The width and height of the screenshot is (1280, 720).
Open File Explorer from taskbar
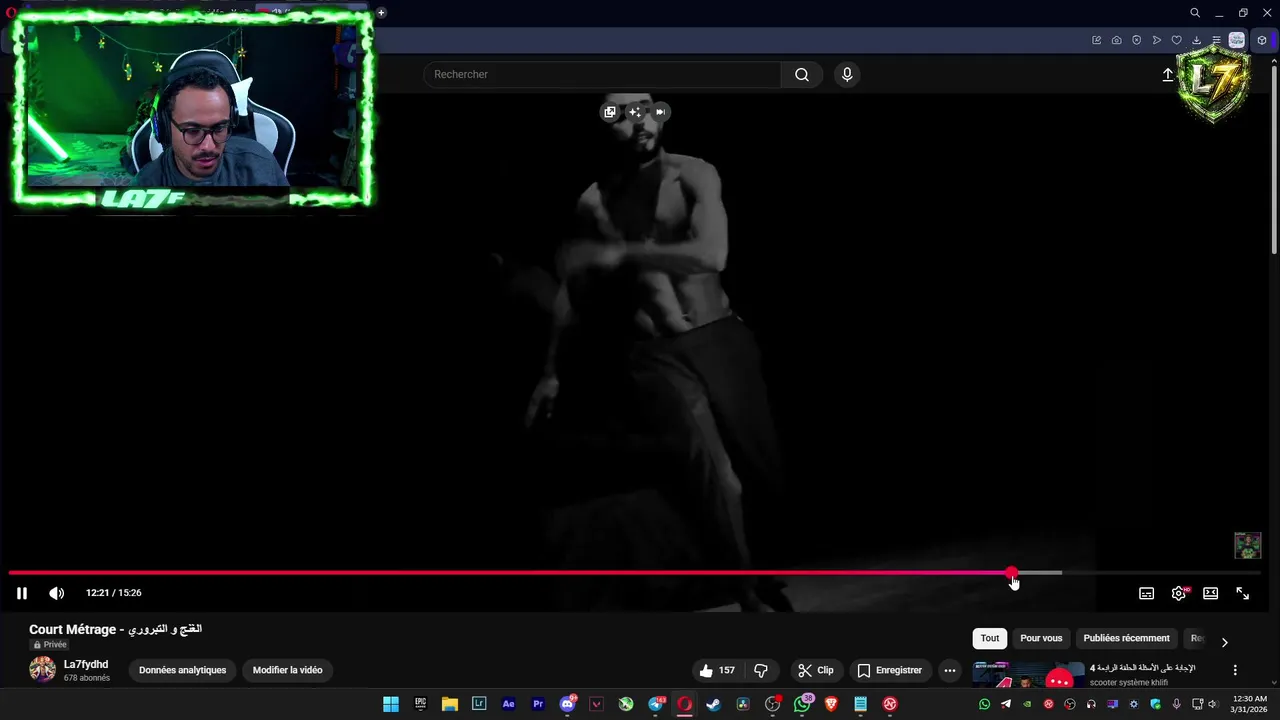click(x=450, y=704)
